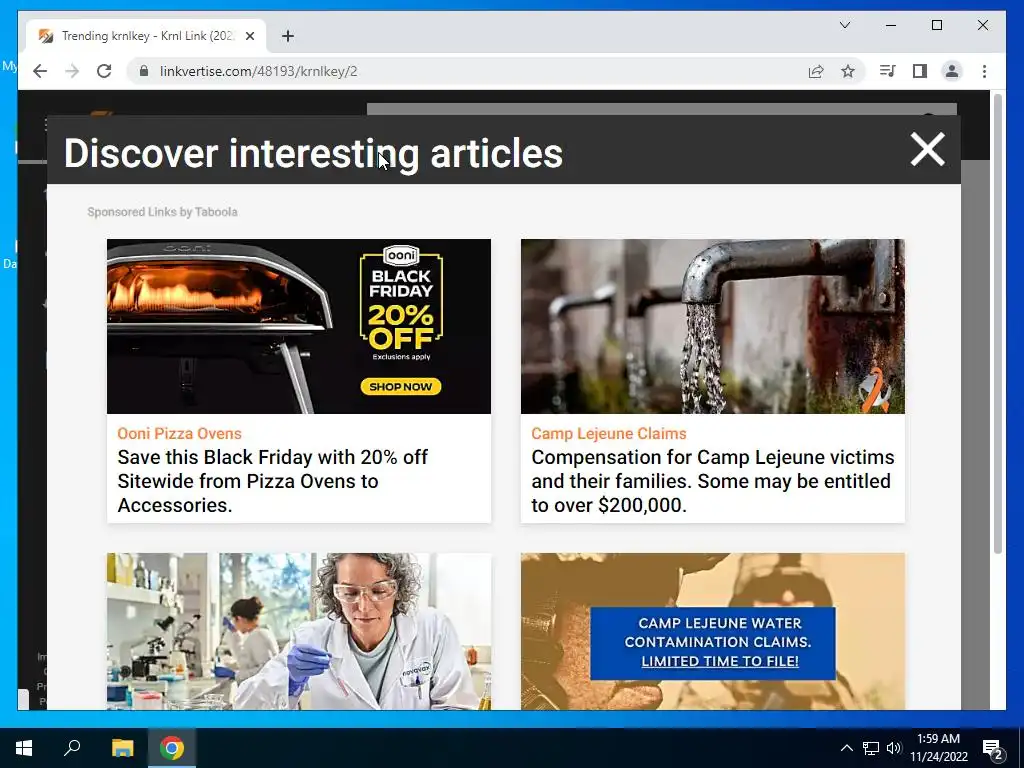Open the notification center icon
Screen dimensions: 1024x768
993,748
